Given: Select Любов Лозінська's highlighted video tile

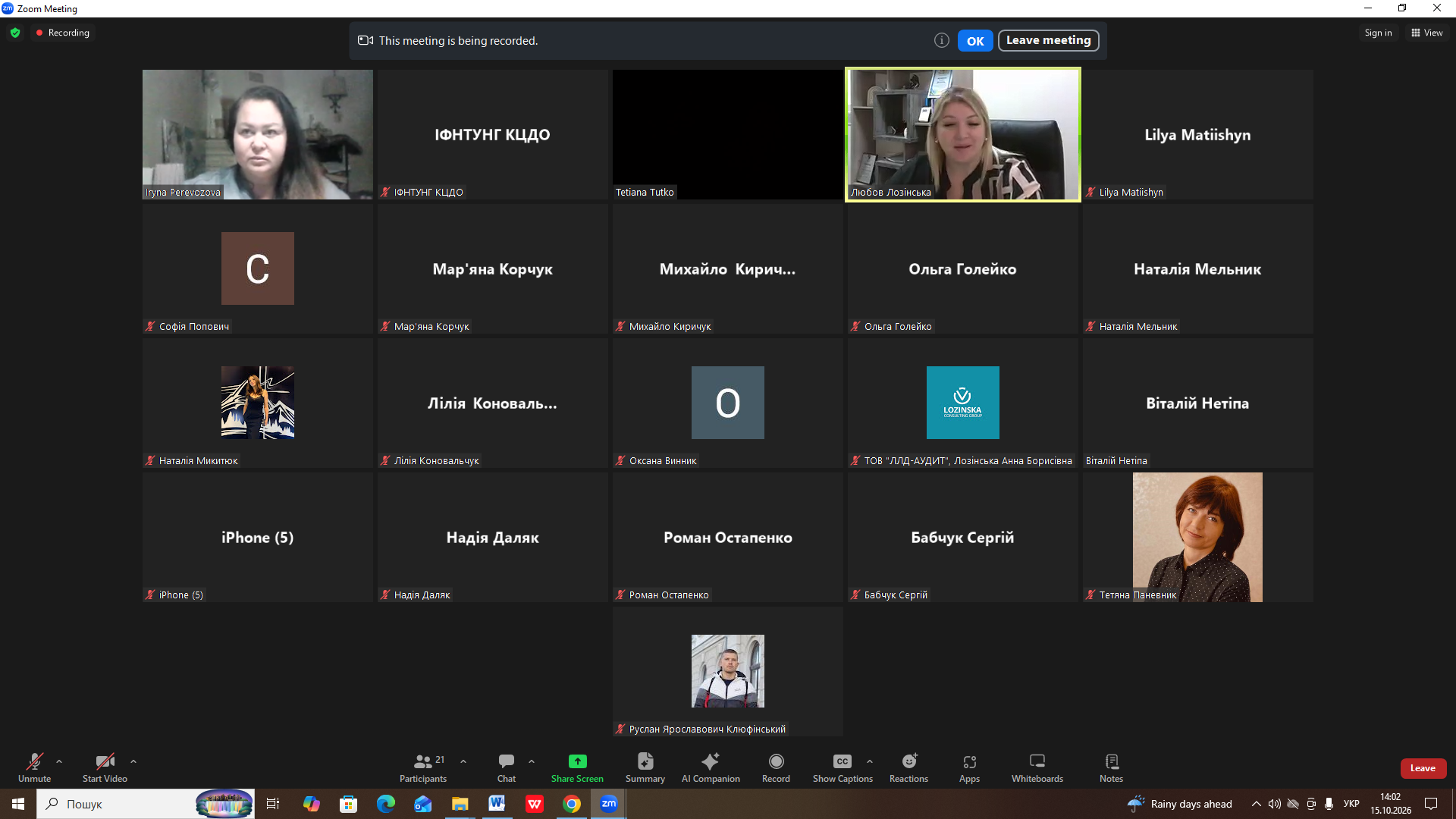Looking at the screenshot, I should 963,135.
